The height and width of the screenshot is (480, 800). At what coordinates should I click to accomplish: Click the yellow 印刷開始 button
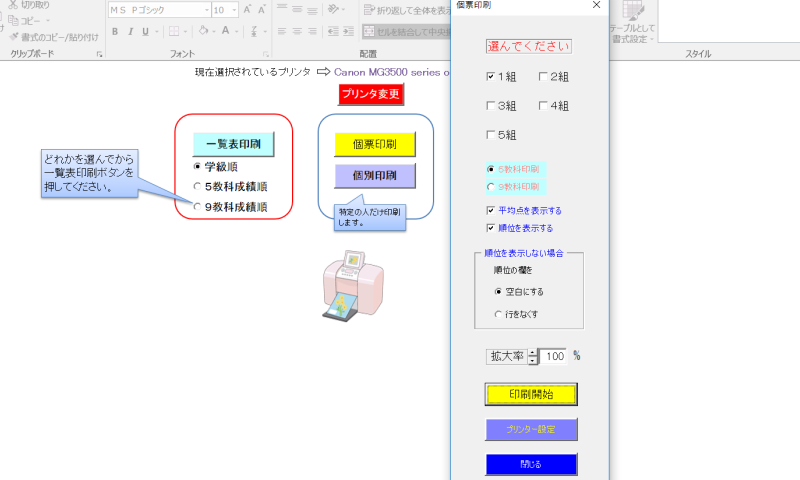pyautogui.click(x=531, y=394)
